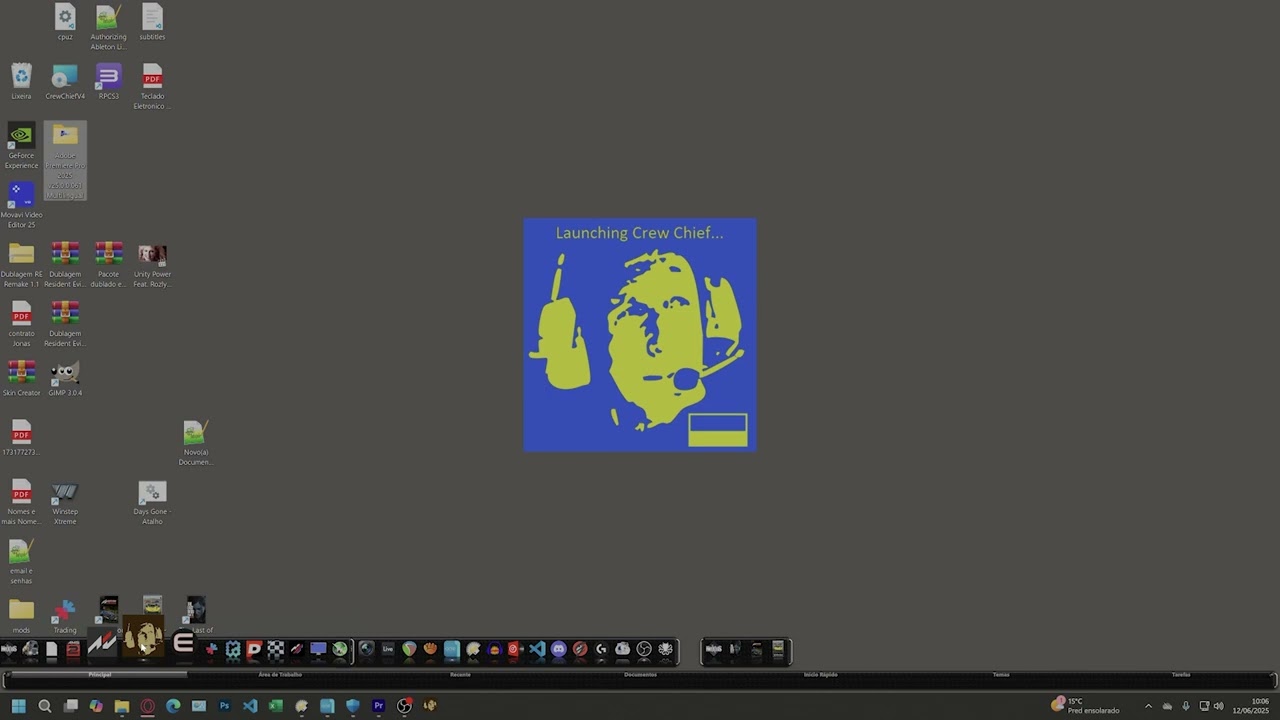Screen dimensions: 1280x720
Task: Select the Início Rápido tab
Action: point(820,675)
